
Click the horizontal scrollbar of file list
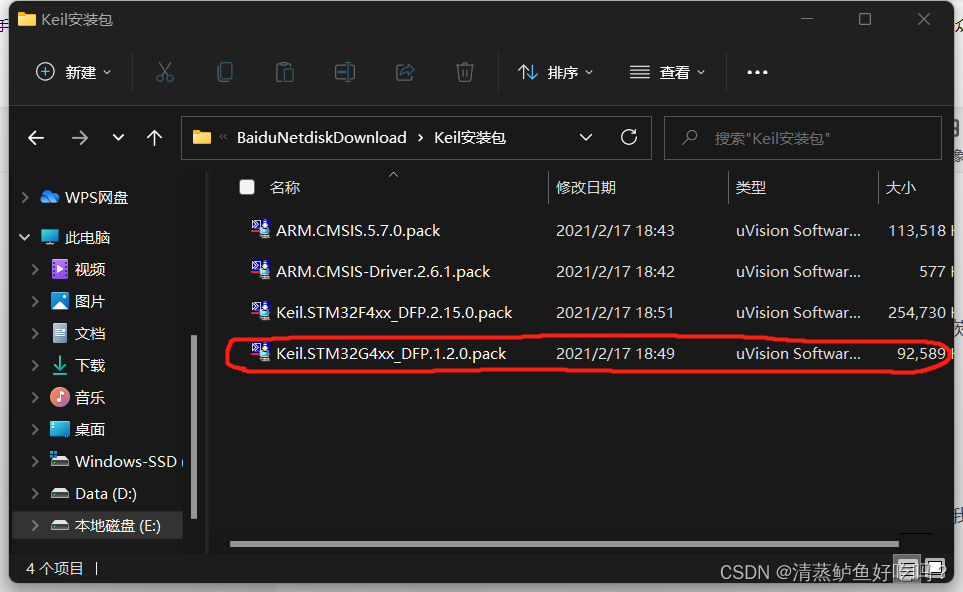pyautogui.click(x=564, y=543)
